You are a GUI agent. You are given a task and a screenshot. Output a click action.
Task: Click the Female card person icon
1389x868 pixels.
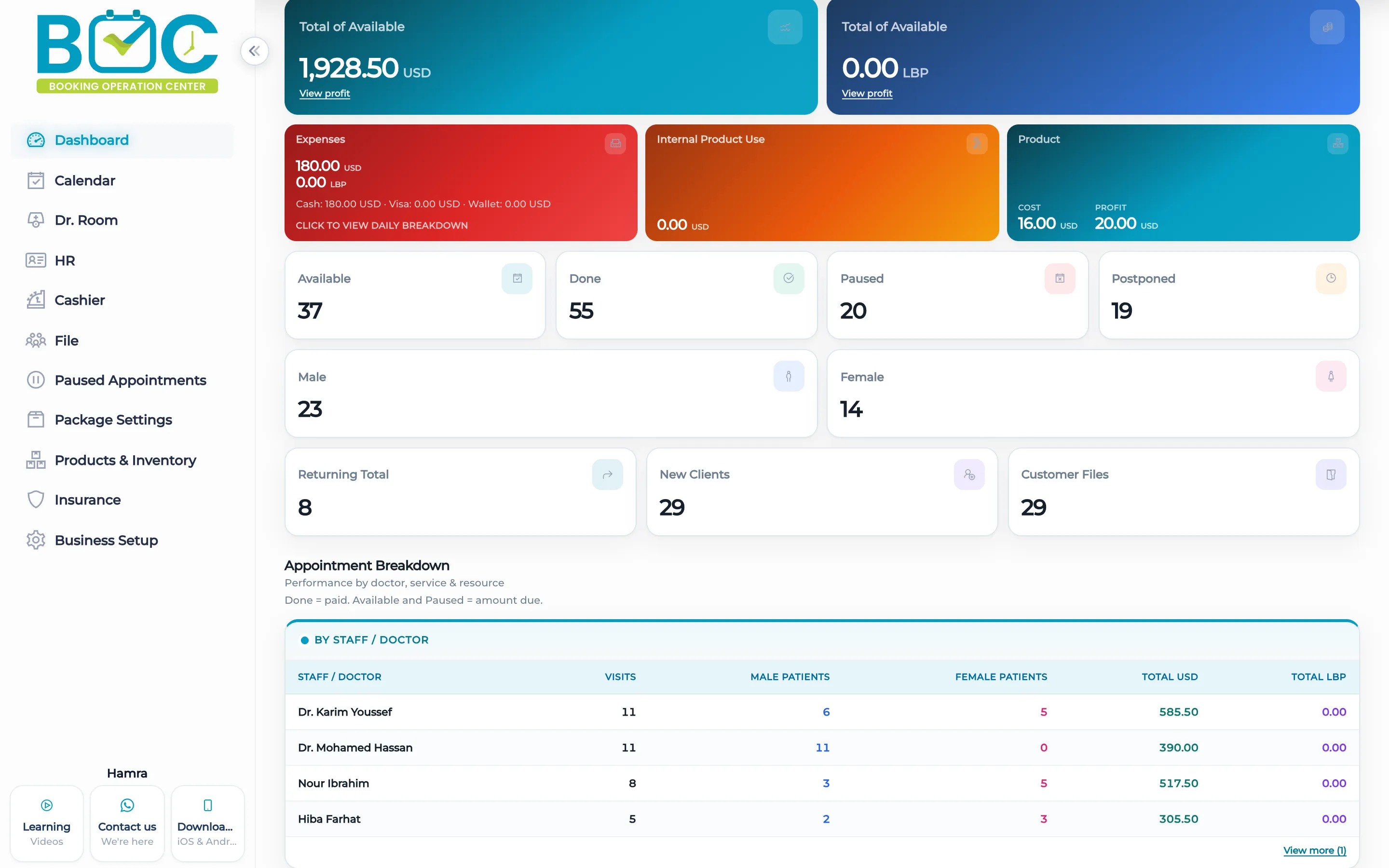point(1331,377)
